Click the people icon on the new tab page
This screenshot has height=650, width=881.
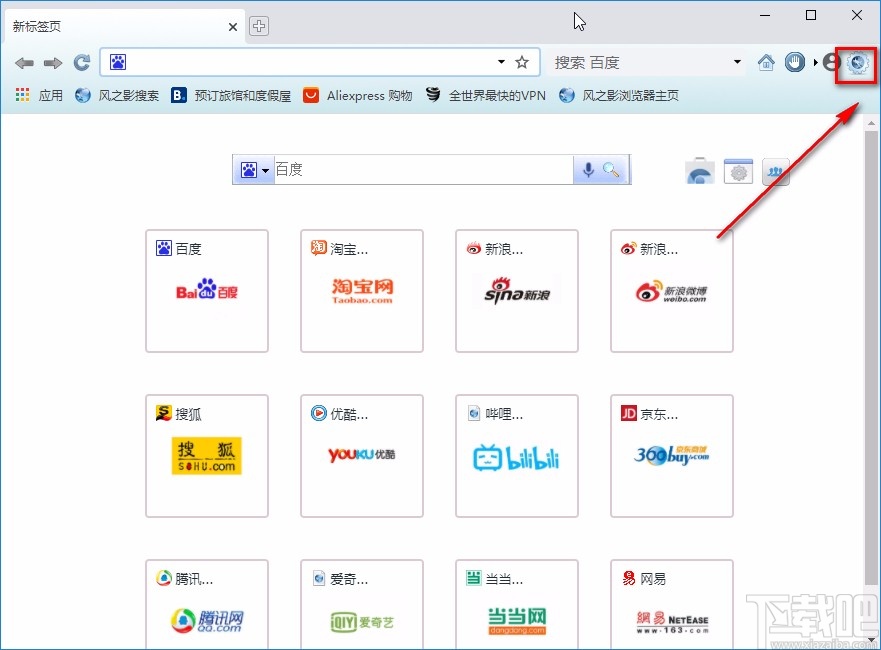[776, 170]
